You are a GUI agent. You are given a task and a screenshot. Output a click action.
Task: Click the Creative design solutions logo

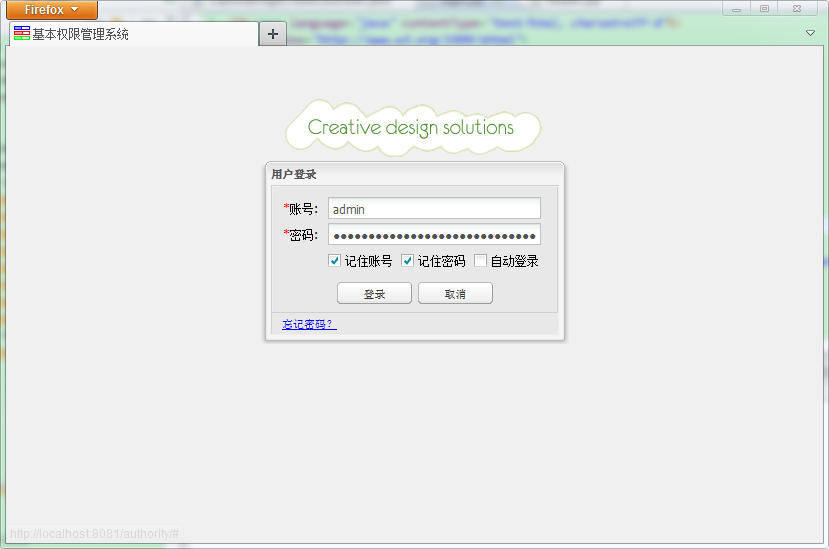[413, 127]
